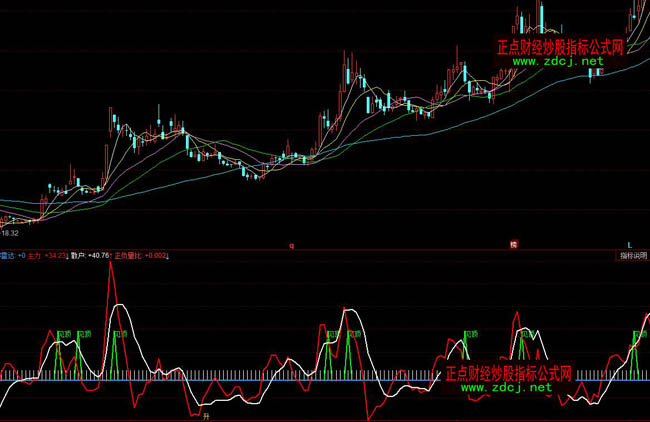Image resolution: width=650 pixels, height=422 pixels.
Task: Click the 见顶 marker beside the tallest red spike
Action: 122,332
